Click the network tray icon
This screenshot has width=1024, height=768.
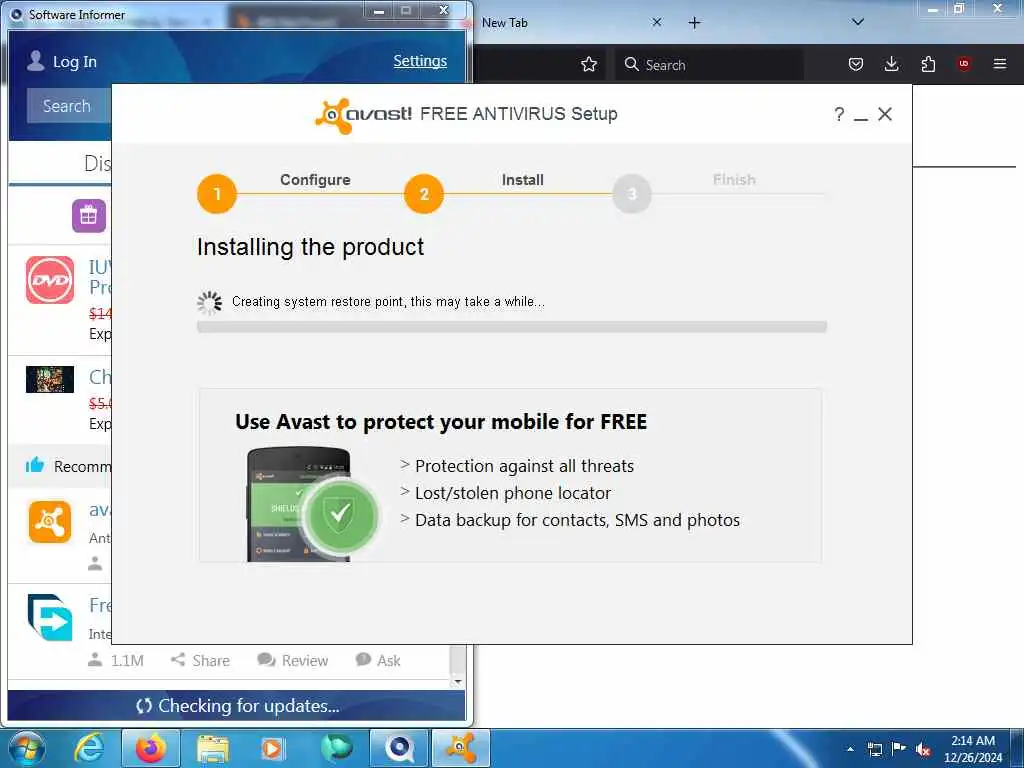874,749
